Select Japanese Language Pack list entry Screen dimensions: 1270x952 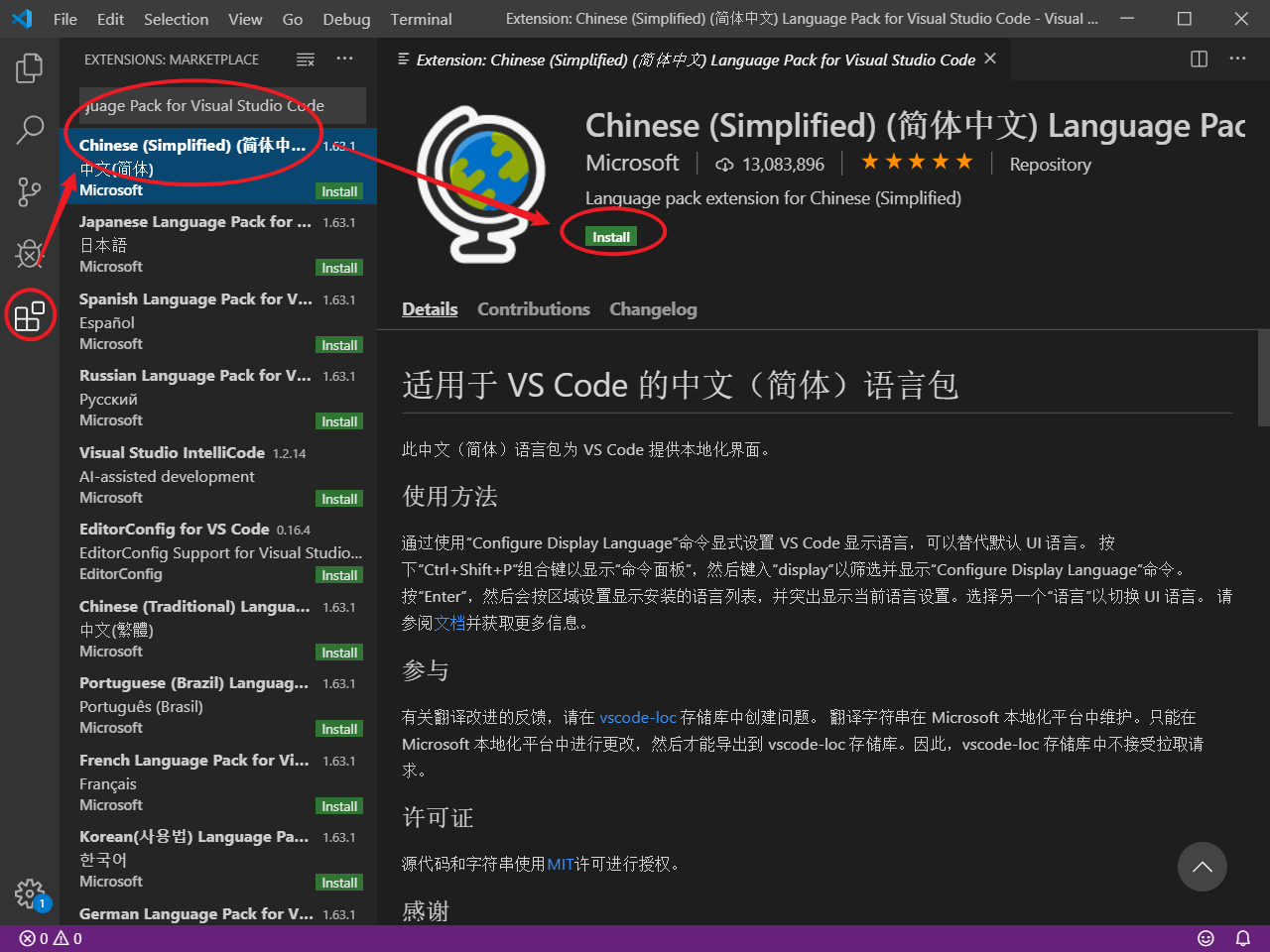(x=218, y=244)
